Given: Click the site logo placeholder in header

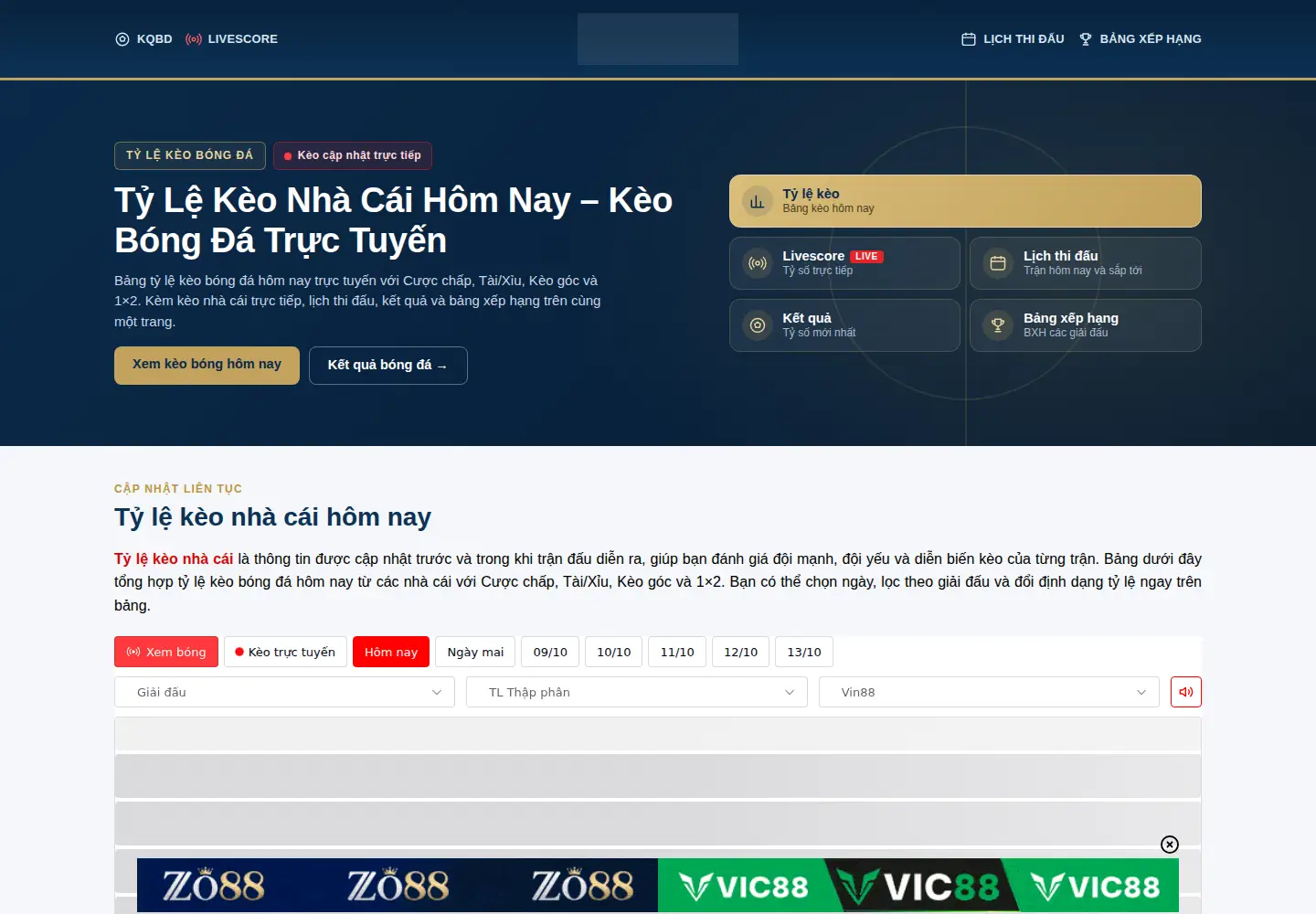Looking at the screenshot, I should 658,38.
